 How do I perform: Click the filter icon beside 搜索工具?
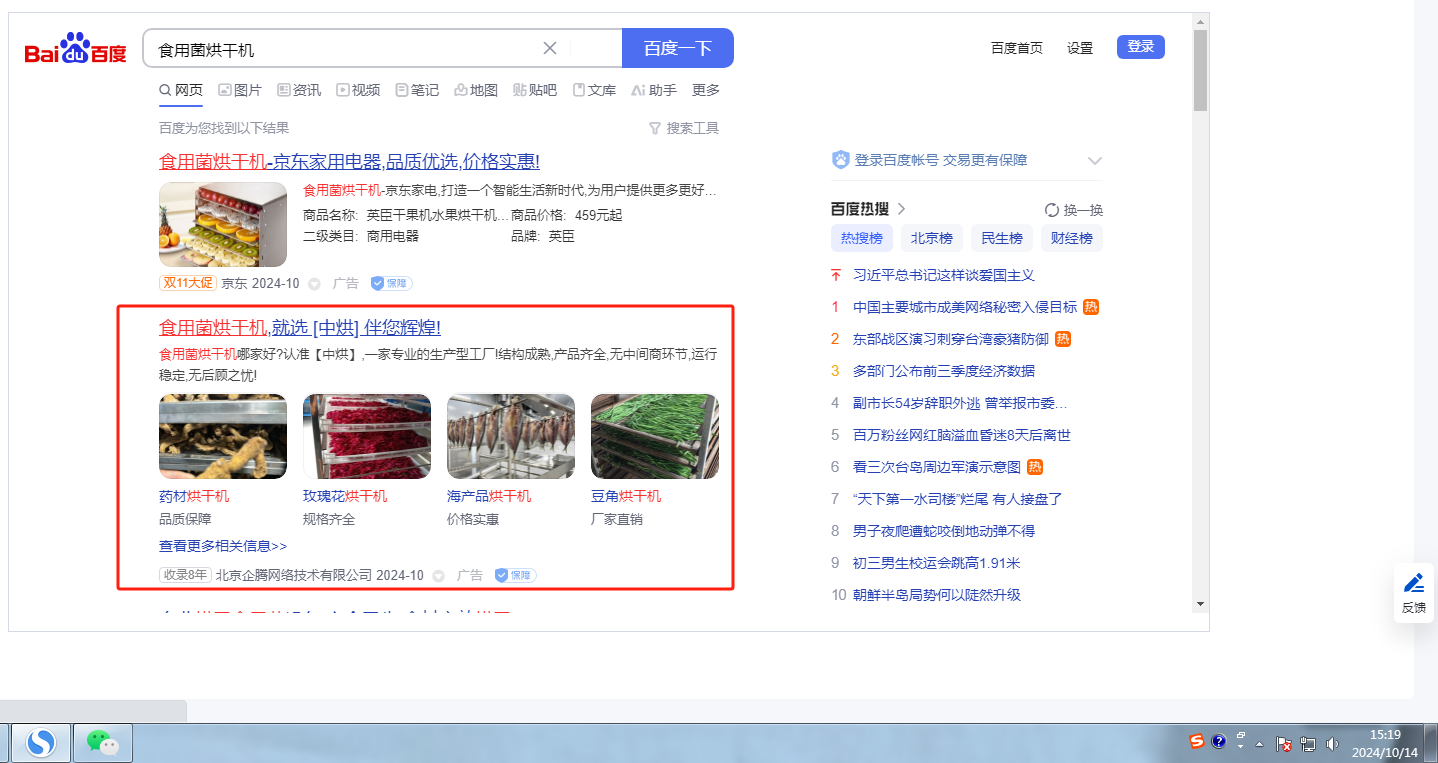[x=655, y=128]
